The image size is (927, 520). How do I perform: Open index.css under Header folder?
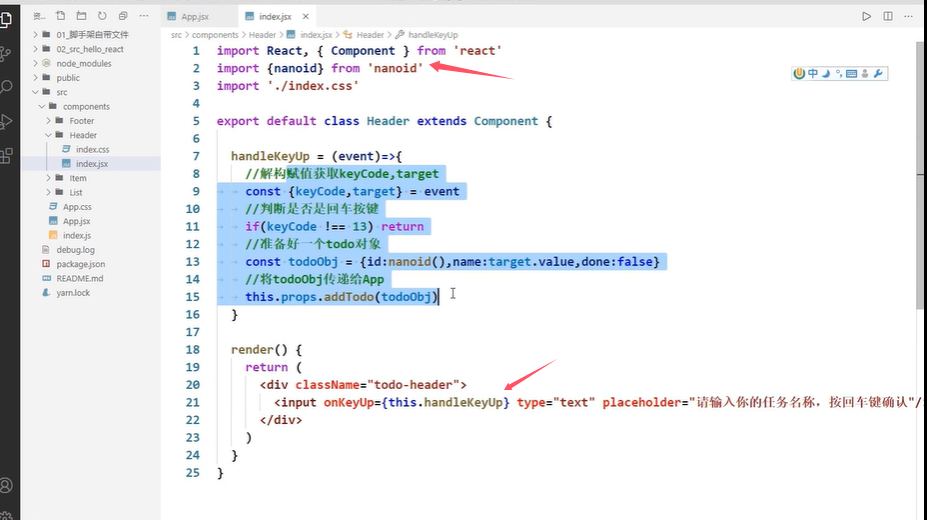(92, 150)
